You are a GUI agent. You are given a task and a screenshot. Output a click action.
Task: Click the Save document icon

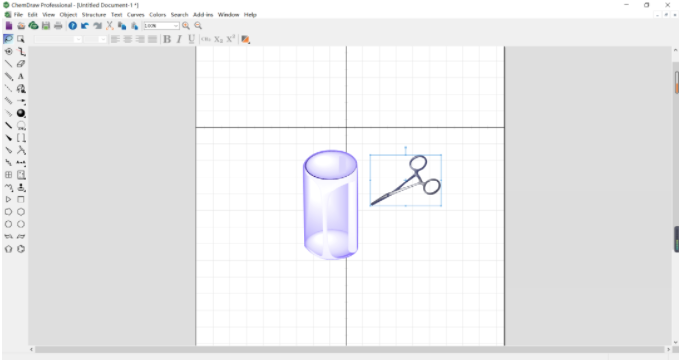coord(46,26)
